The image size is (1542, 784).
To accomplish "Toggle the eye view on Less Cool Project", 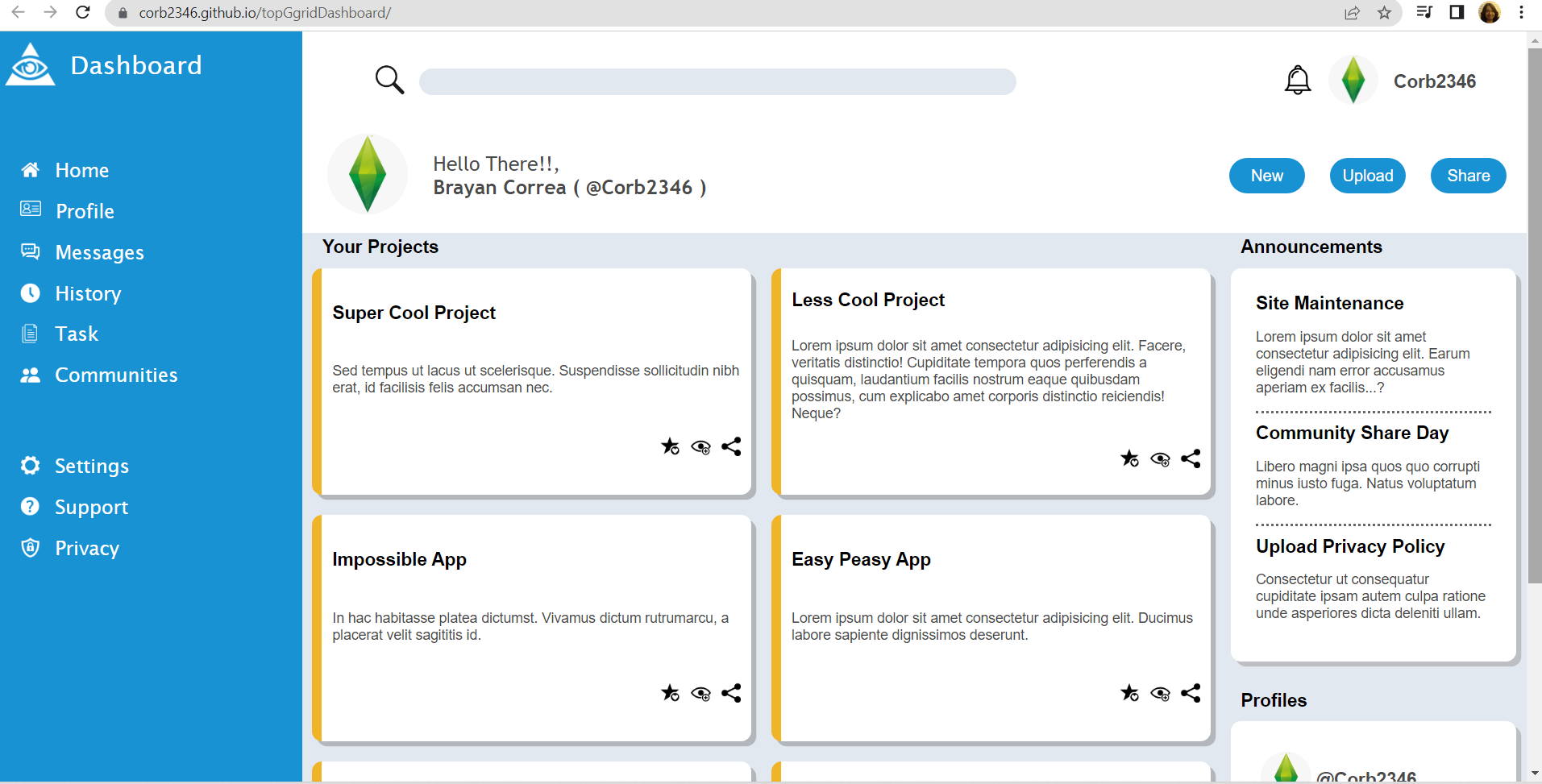I will (x=1160, y=458).
